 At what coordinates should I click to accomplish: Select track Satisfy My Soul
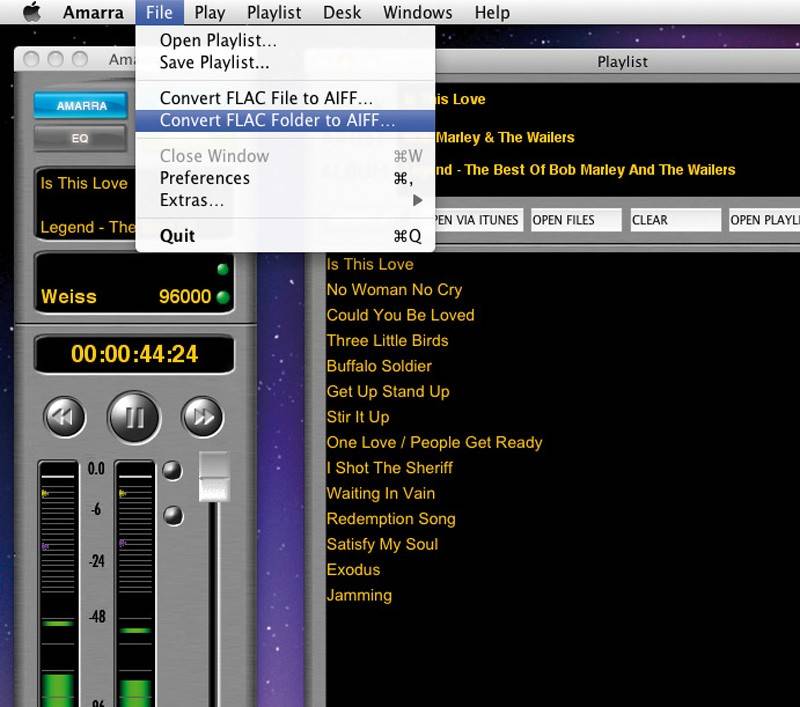click(382, 544)
